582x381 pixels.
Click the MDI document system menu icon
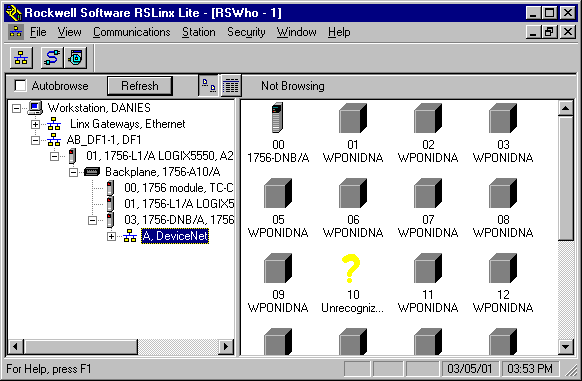(x=16, y=32)
